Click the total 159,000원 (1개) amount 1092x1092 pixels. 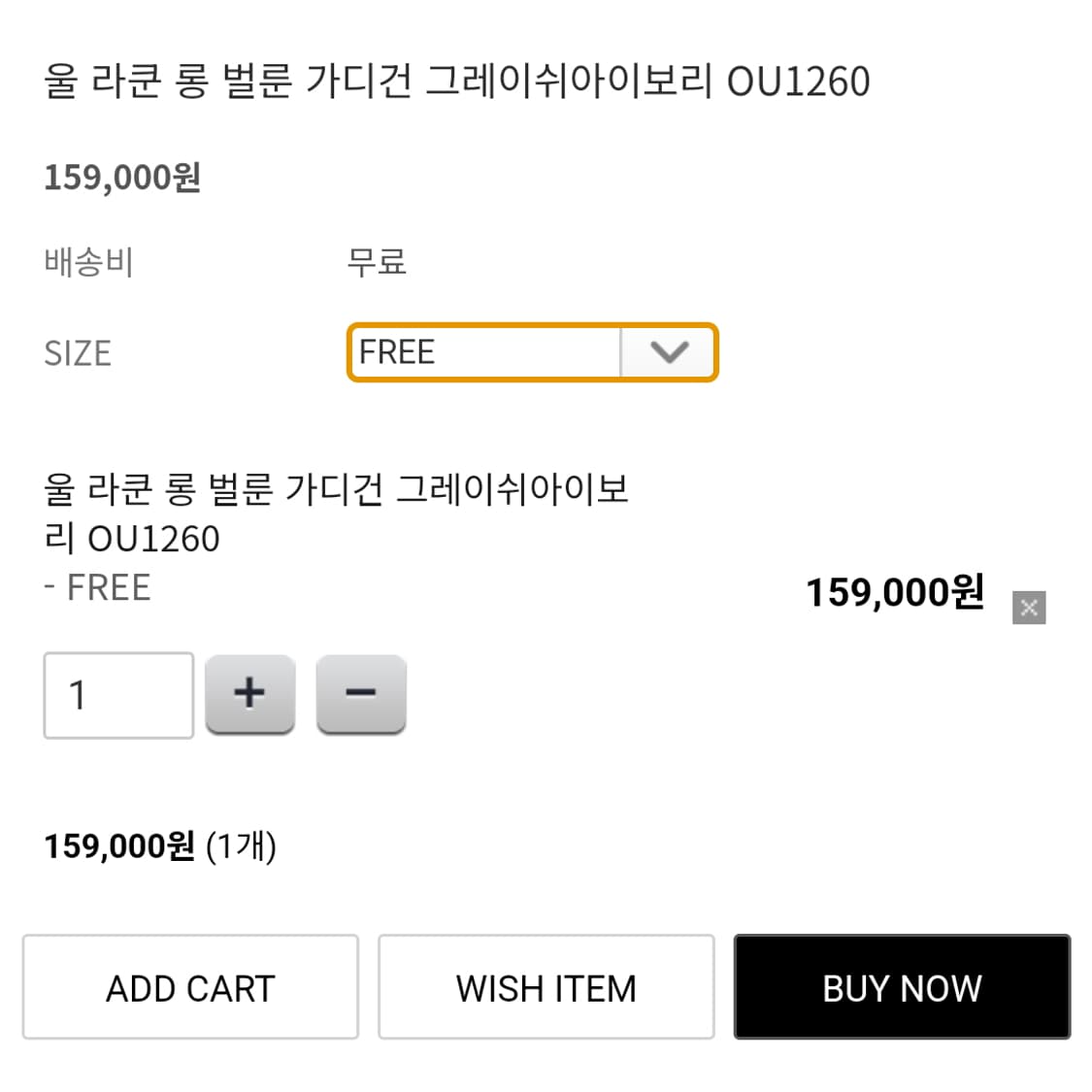(x=160, y=845)
